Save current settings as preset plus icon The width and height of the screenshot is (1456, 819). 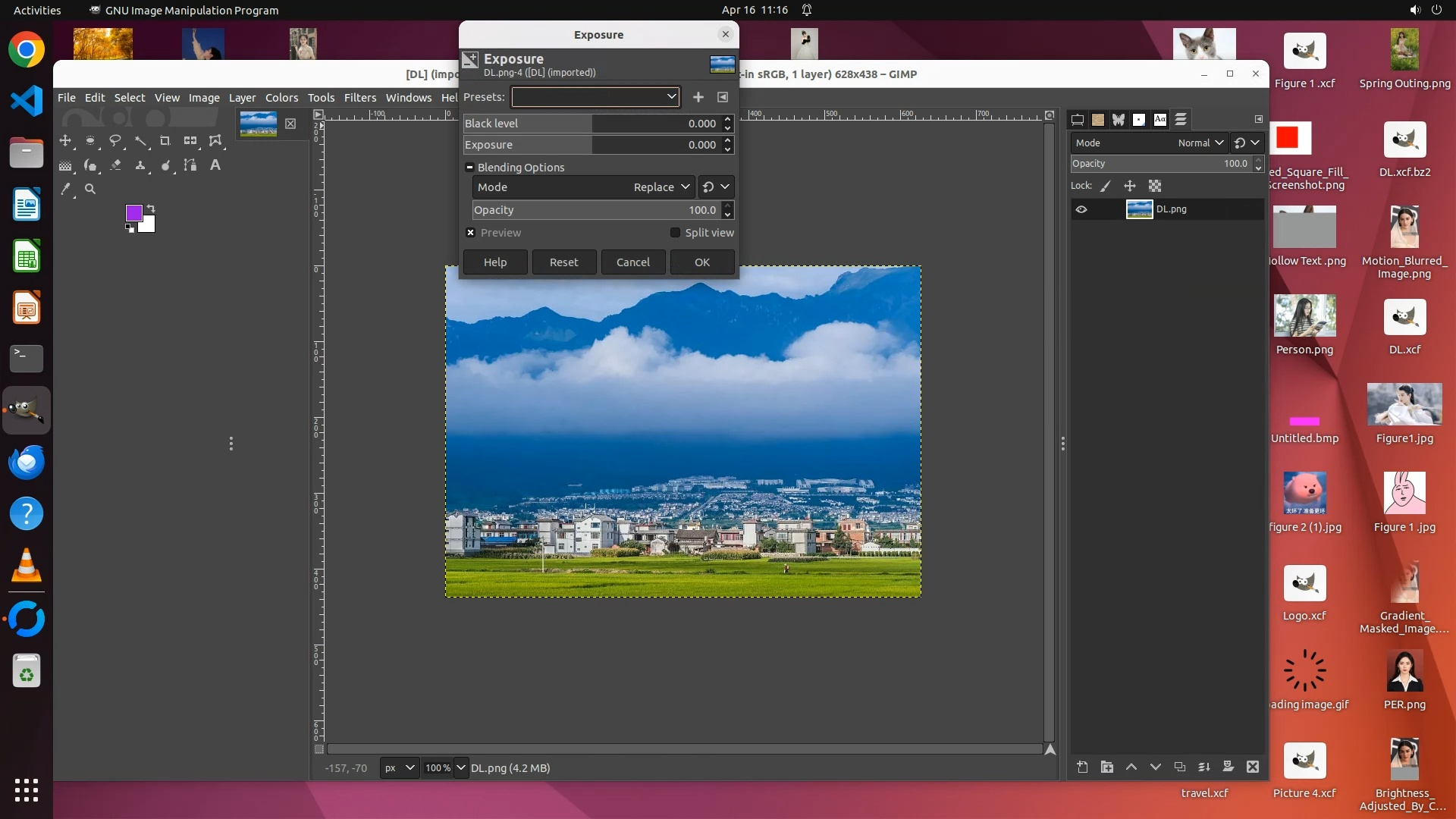(698, 97)
